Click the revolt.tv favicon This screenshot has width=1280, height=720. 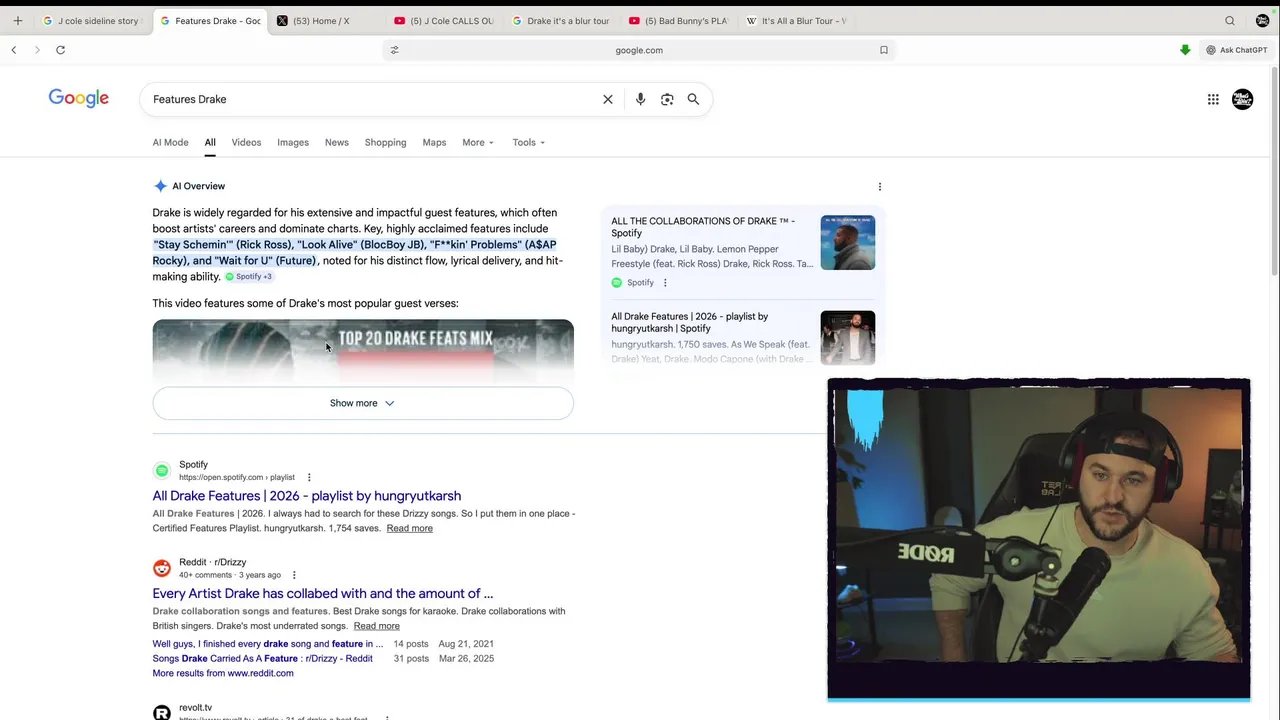162,712
